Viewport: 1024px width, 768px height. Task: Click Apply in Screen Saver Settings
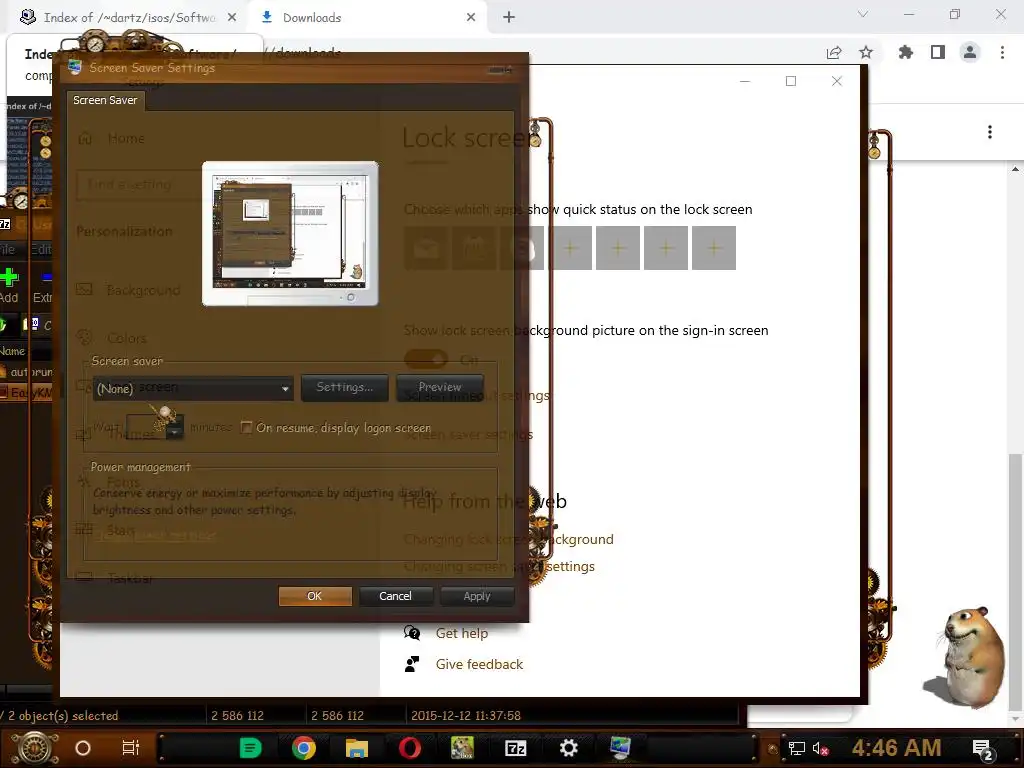point(477,596)
